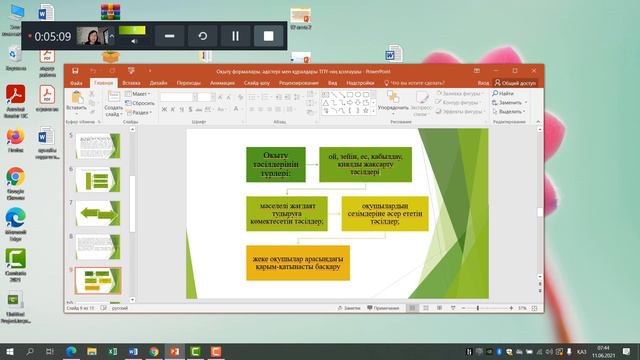Switch to the Анимация ribbon tab
The height and width of the screenshot is (360, 640).
click(222, 83)
